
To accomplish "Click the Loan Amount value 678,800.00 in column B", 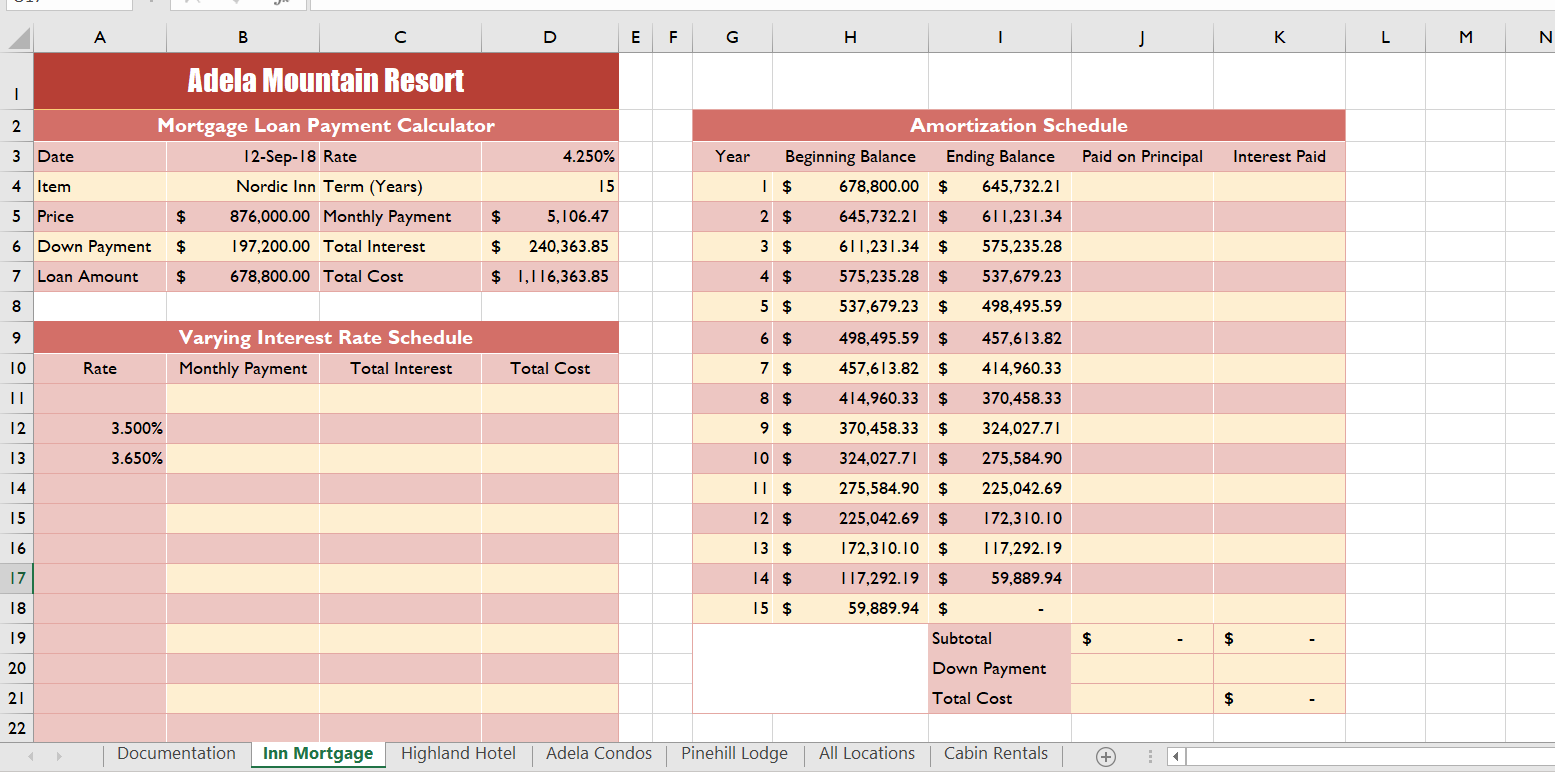I will tap(243, 277).
